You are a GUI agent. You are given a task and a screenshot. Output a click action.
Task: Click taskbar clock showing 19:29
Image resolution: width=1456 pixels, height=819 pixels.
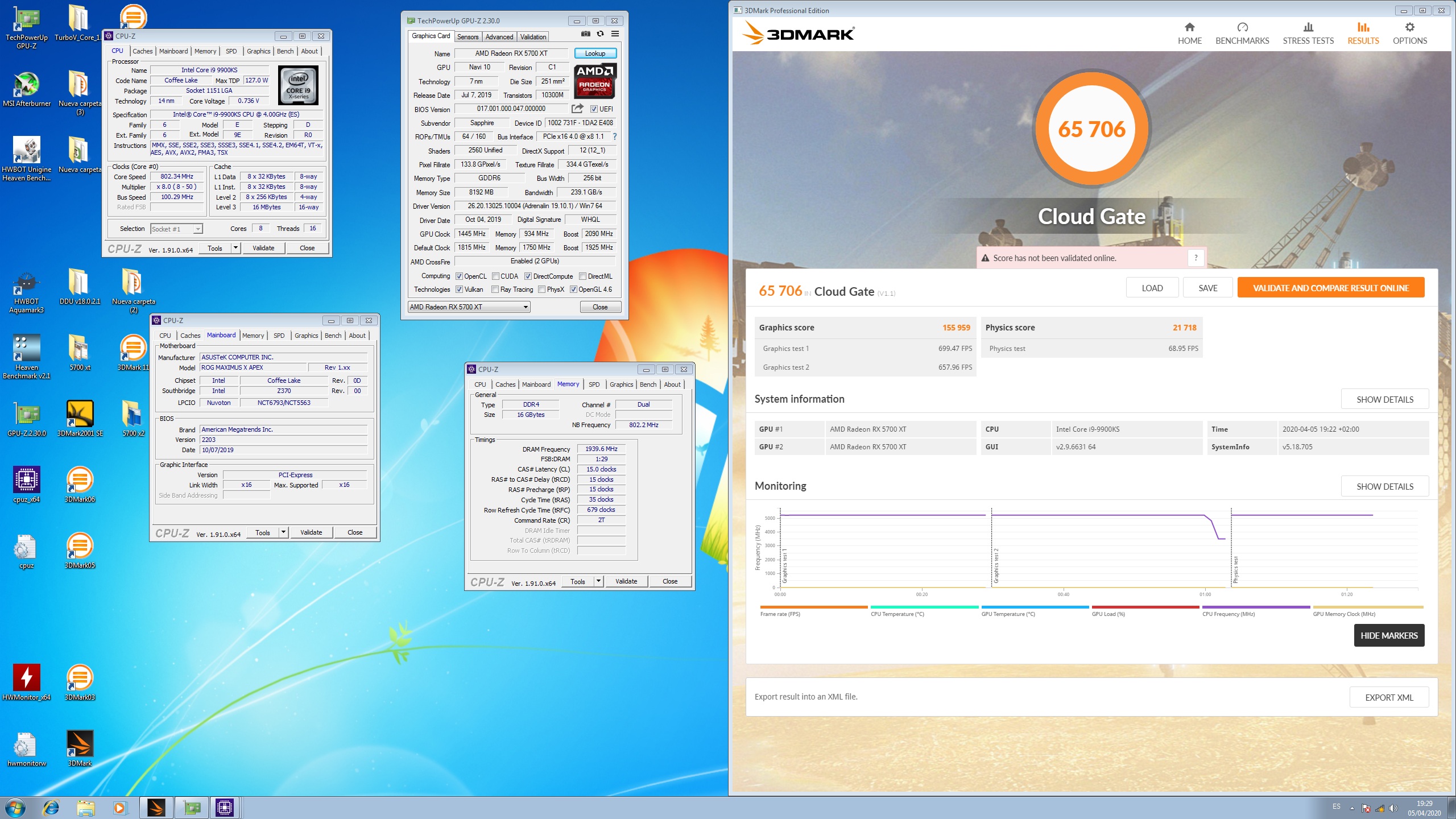[1424, 808]
